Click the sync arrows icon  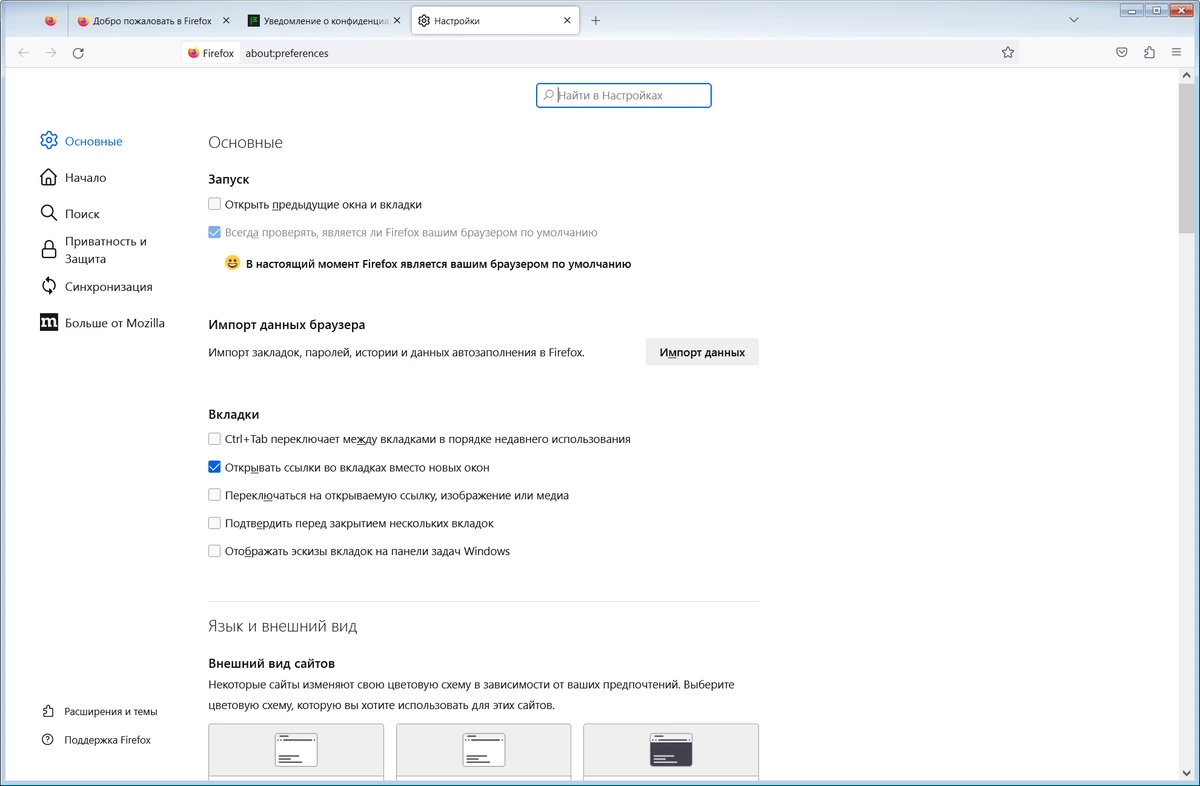pos(49,286)
